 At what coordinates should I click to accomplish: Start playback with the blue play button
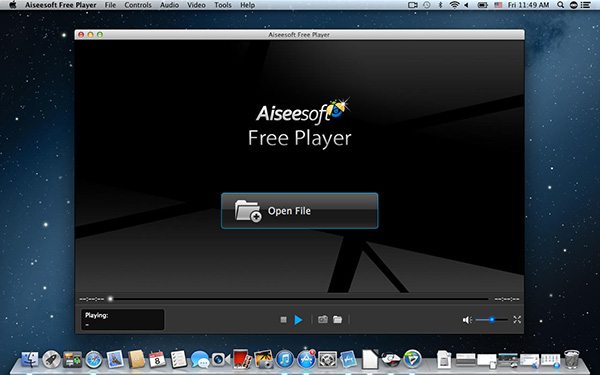[298, 320]
